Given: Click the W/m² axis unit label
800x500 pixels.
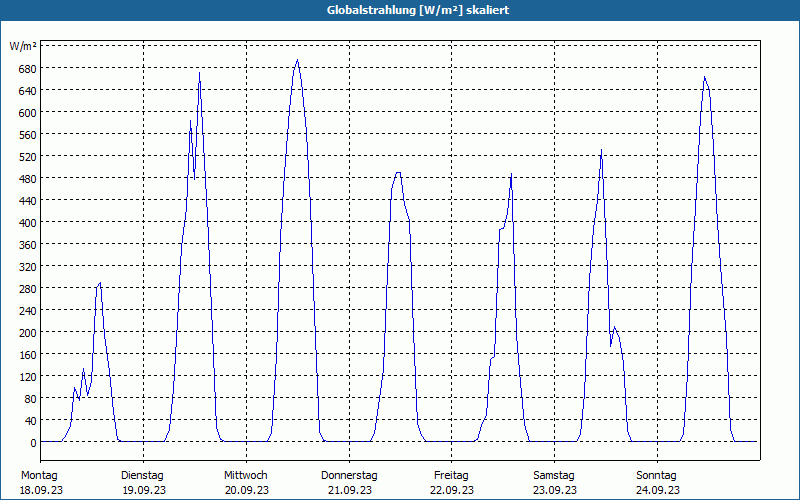Looking at the screenshot, I should coord(23,46).
